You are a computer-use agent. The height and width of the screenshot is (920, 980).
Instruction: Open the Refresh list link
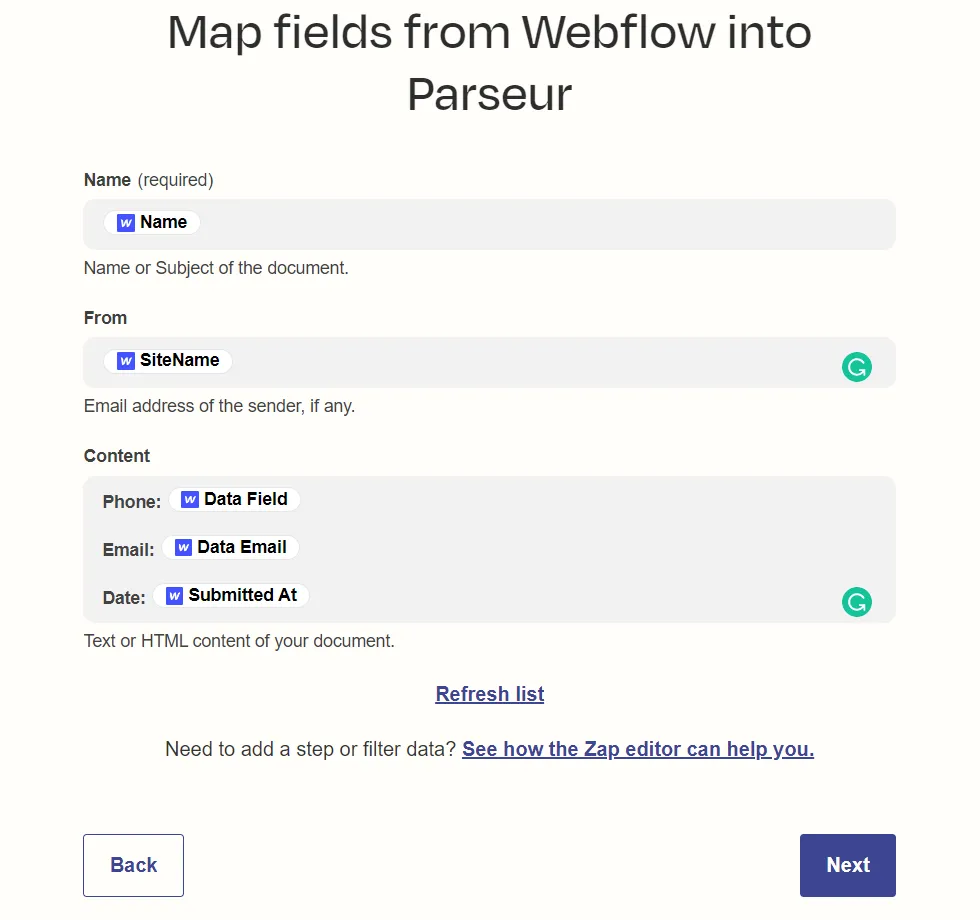click(489, 693)
